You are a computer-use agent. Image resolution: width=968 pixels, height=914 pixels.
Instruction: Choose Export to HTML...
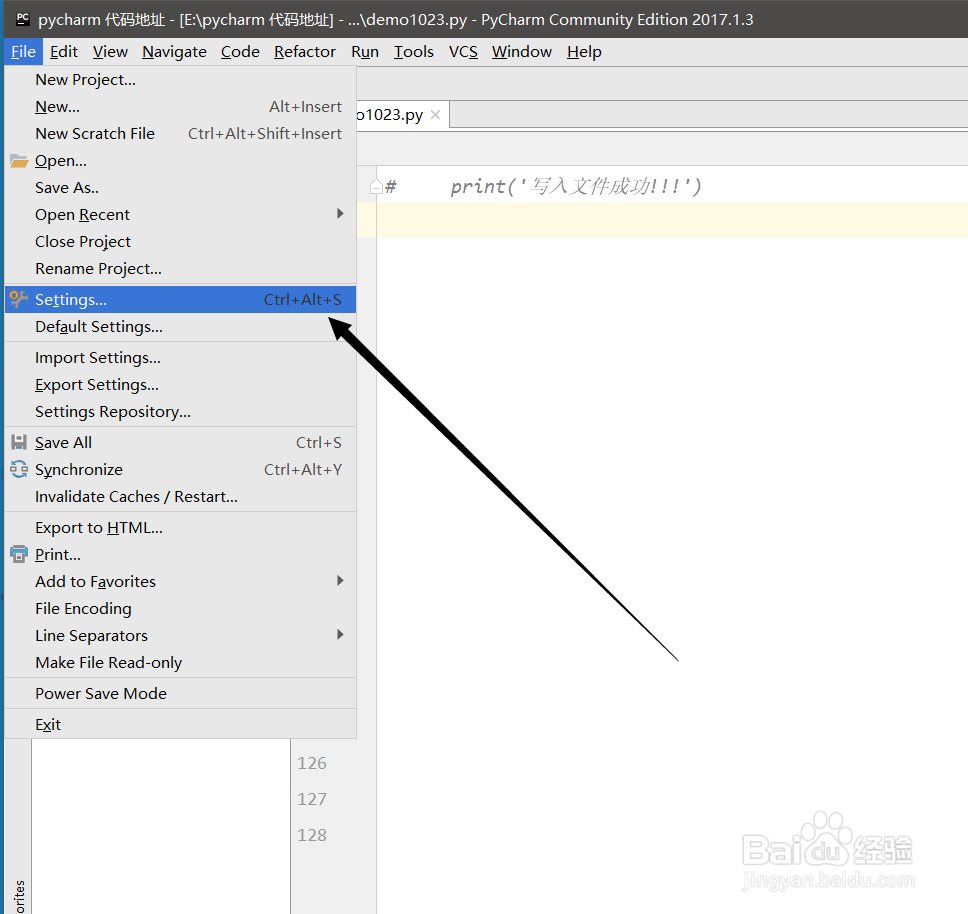coord(180,528)
